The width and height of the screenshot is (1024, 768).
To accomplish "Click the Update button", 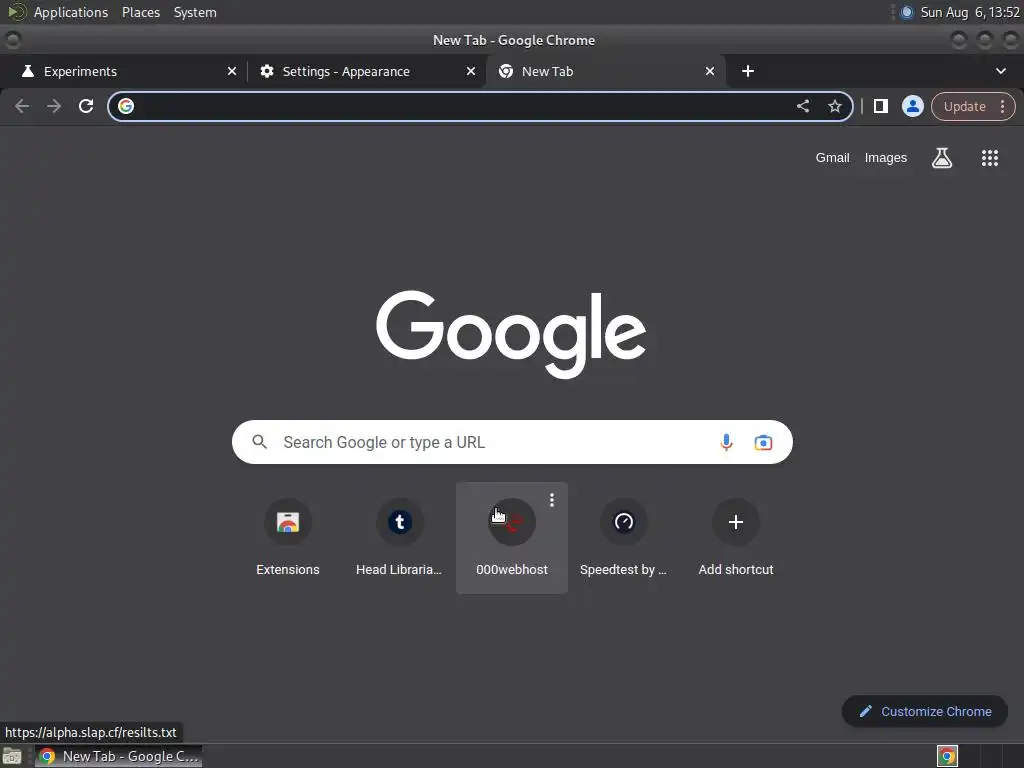I will coord(965,106).
